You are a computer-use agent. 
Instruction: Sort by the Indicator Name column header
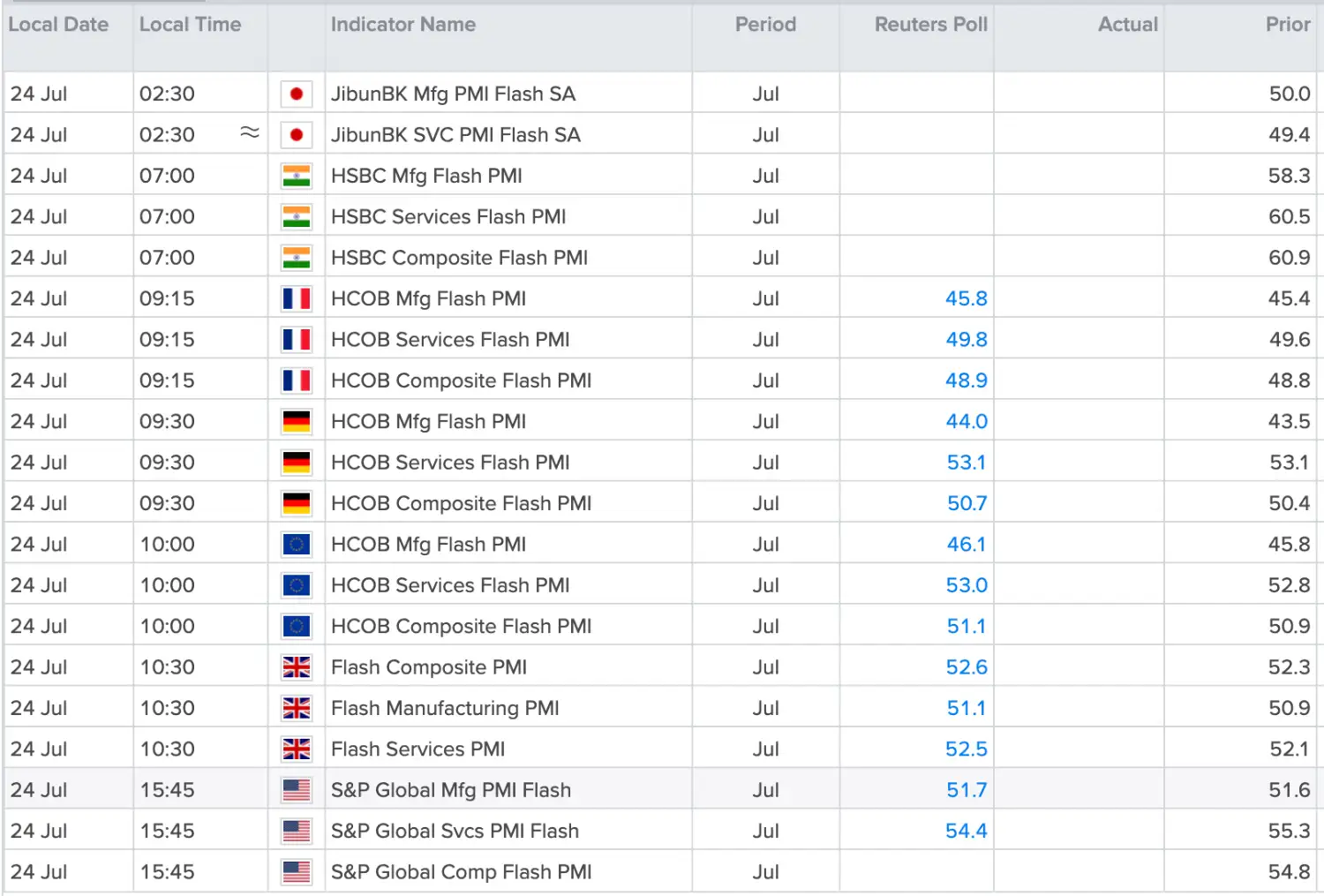pyautogui.click(x=403, y=25)
